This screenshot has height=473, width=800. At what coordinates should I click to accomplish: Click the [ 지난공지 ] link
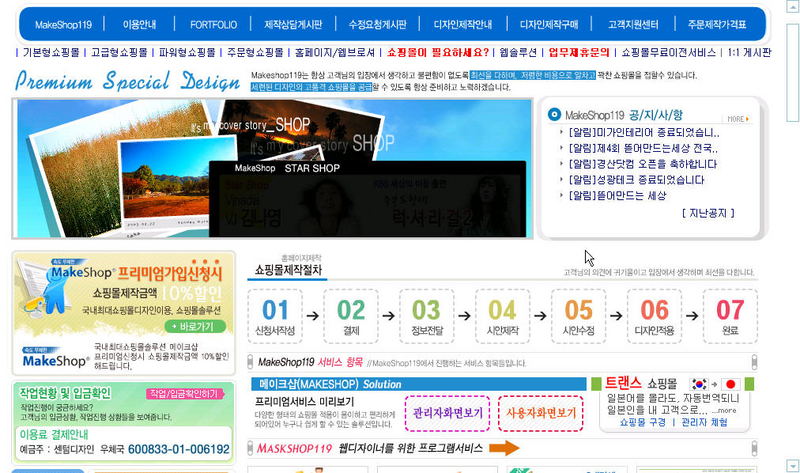708,213
